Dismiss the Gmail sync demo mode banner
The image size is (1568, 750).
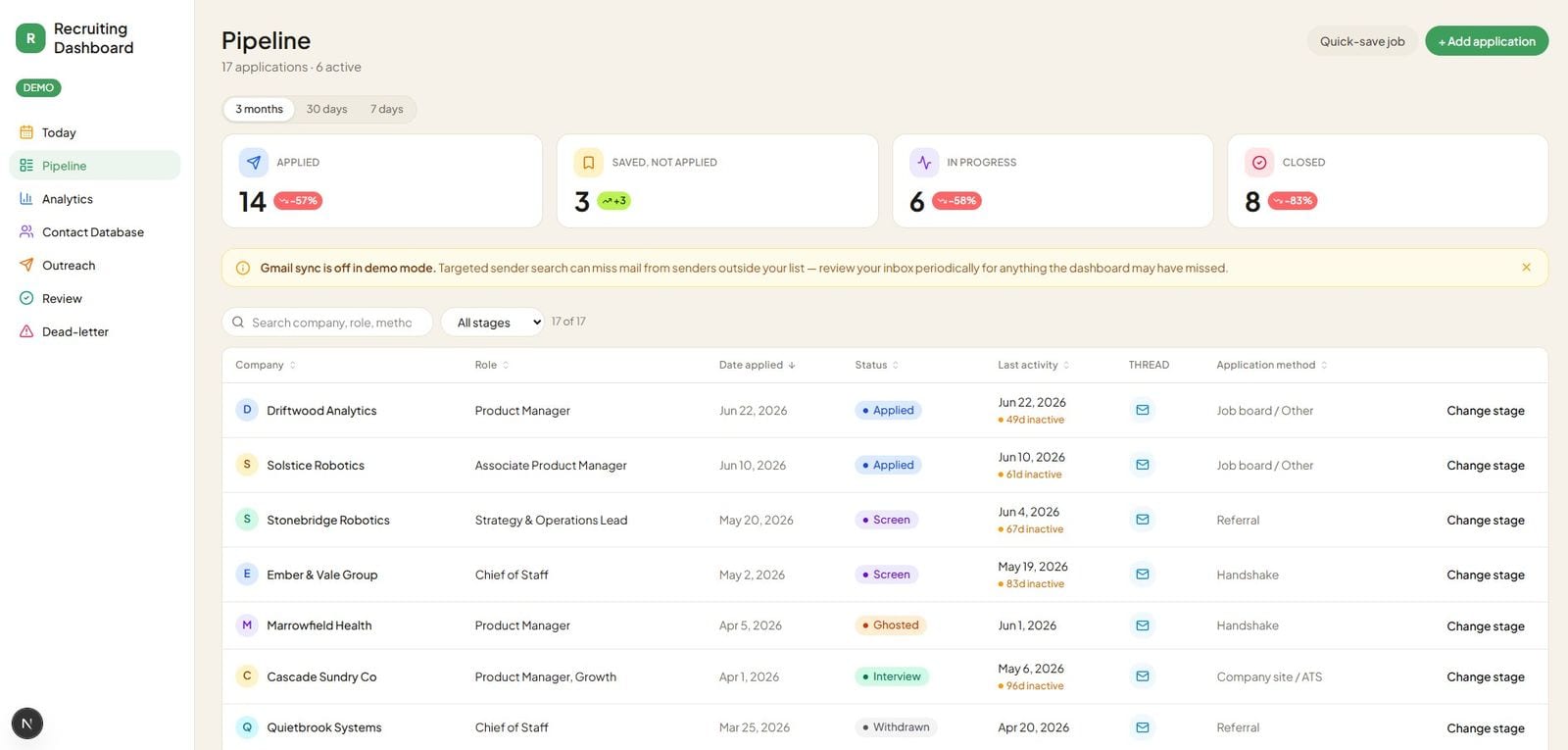point(1526,268)
